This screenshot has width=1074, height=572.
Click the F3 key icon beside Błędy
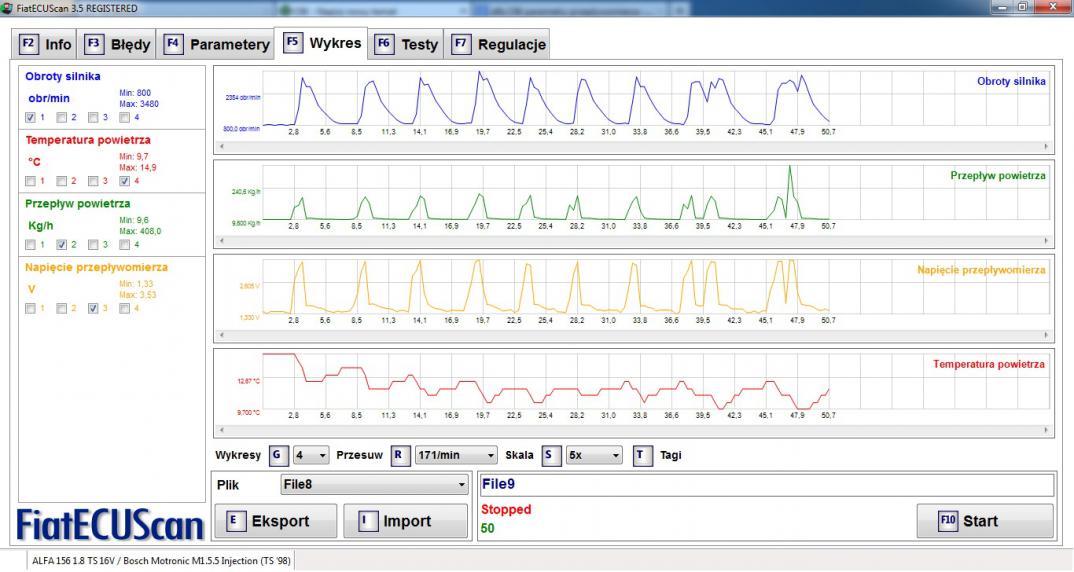click(x=94, y=44)
